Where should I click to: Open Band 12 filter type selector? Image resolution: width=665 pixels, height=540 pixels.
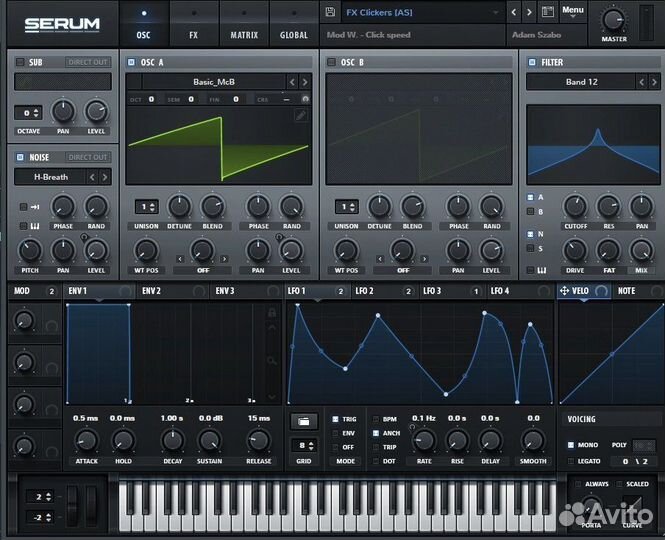581,82
